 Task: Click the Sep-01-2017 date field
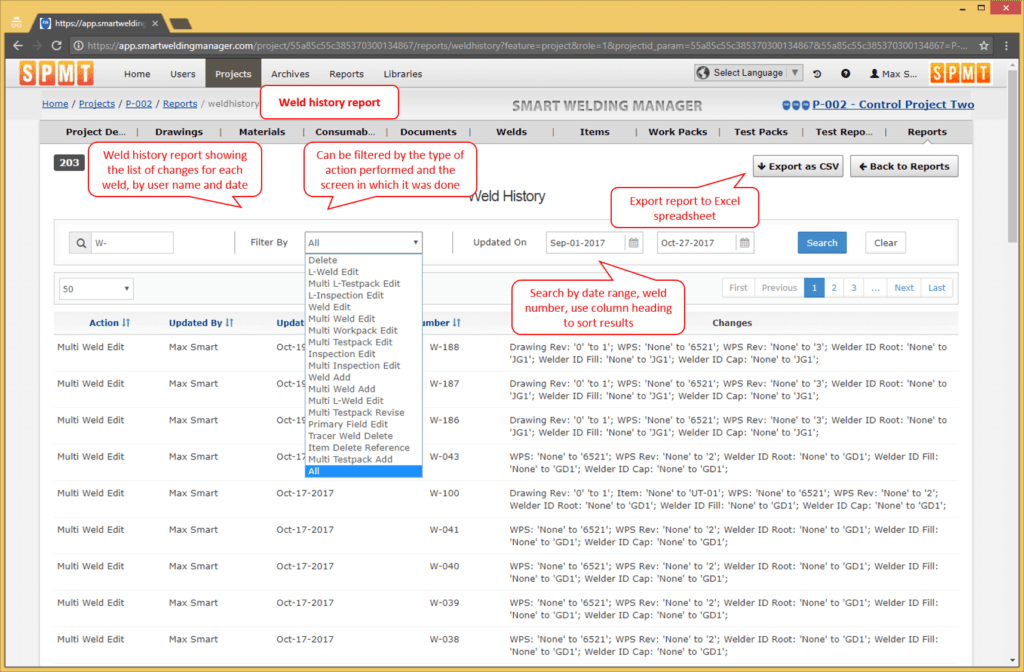pyautogui.click(x=585, y=242)
